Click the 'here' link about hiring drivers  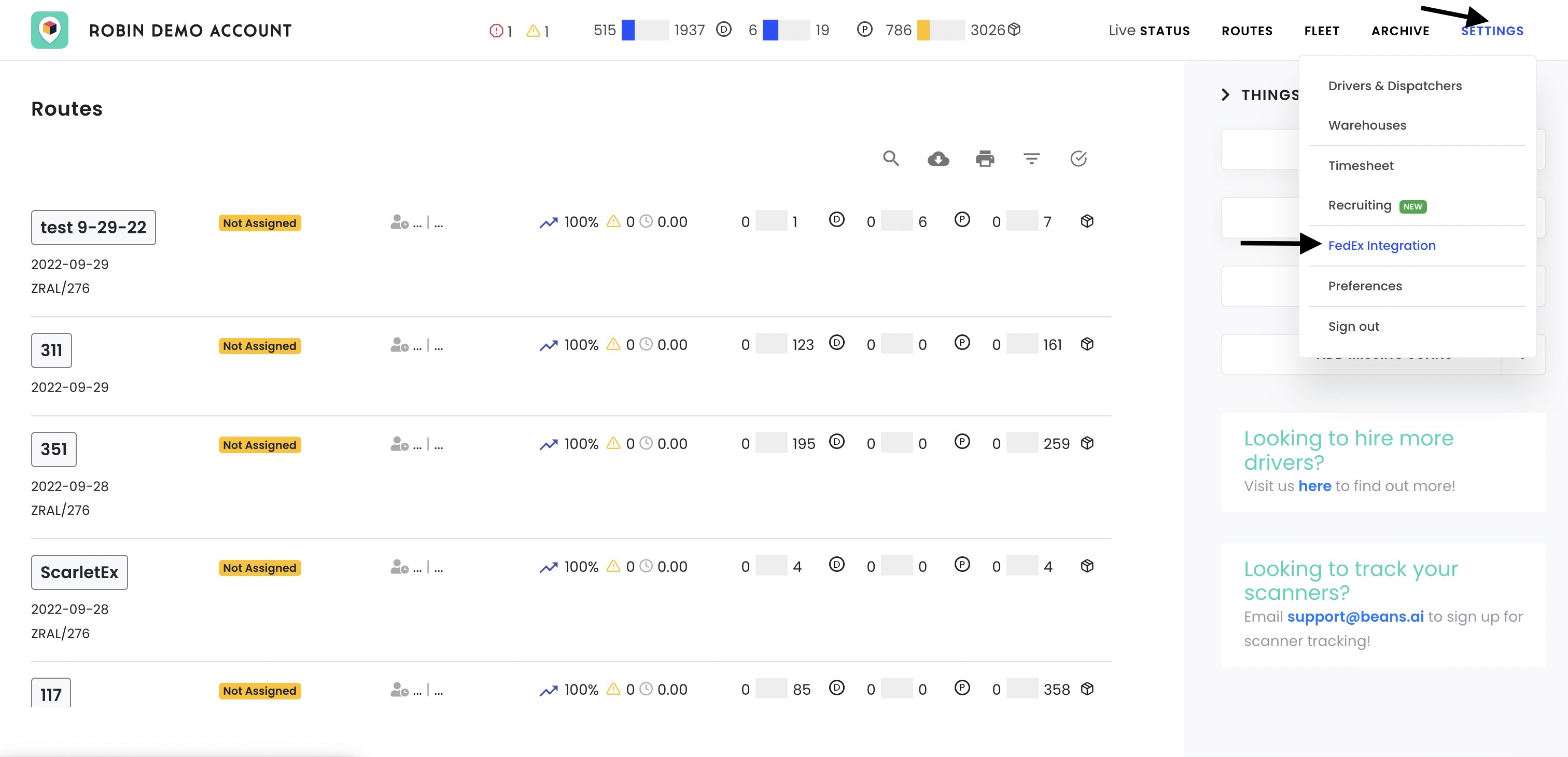[1314, 486]
